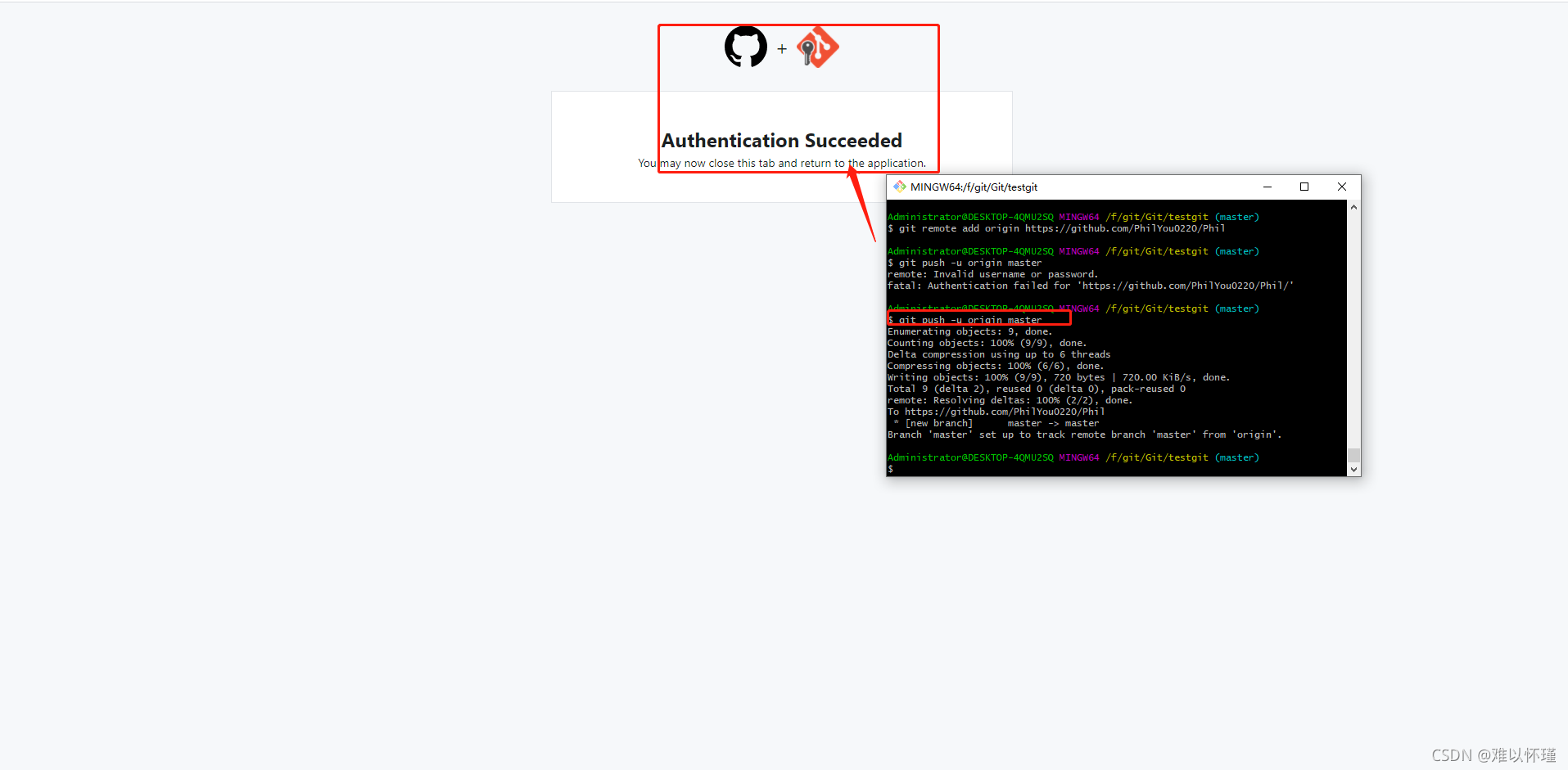This screenshot has height=770, width=1568.
Task: Click the "Authentication Succeeded" heading
Action: point(782,141)
